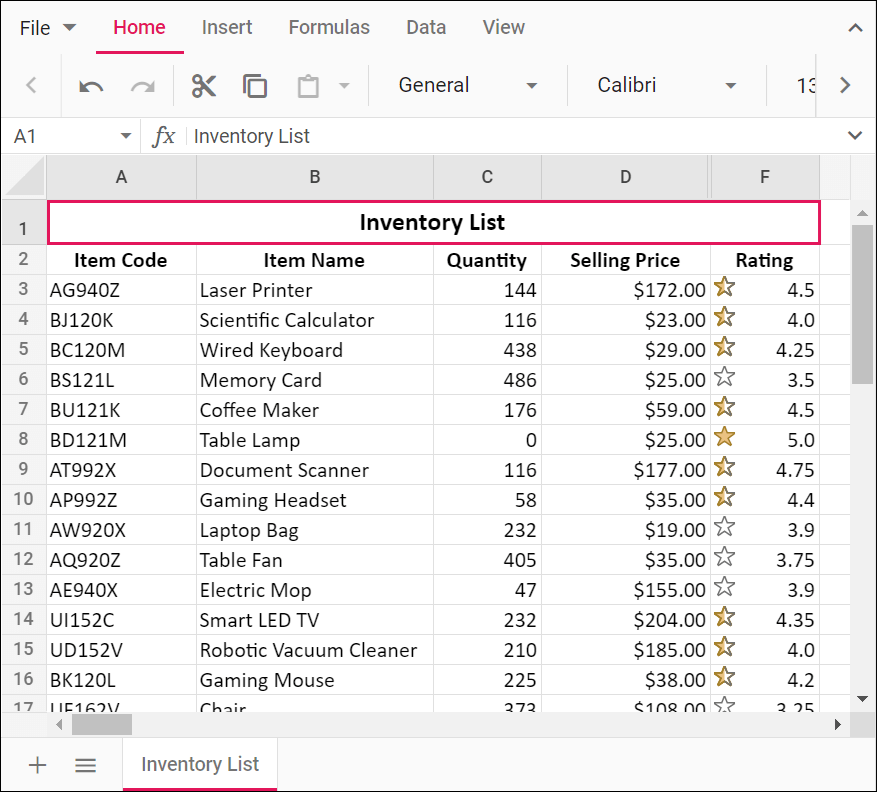Add a new sheet with plus icon
Image resolution: width=877 pixels, height=792 pixels.
point(38,765)
